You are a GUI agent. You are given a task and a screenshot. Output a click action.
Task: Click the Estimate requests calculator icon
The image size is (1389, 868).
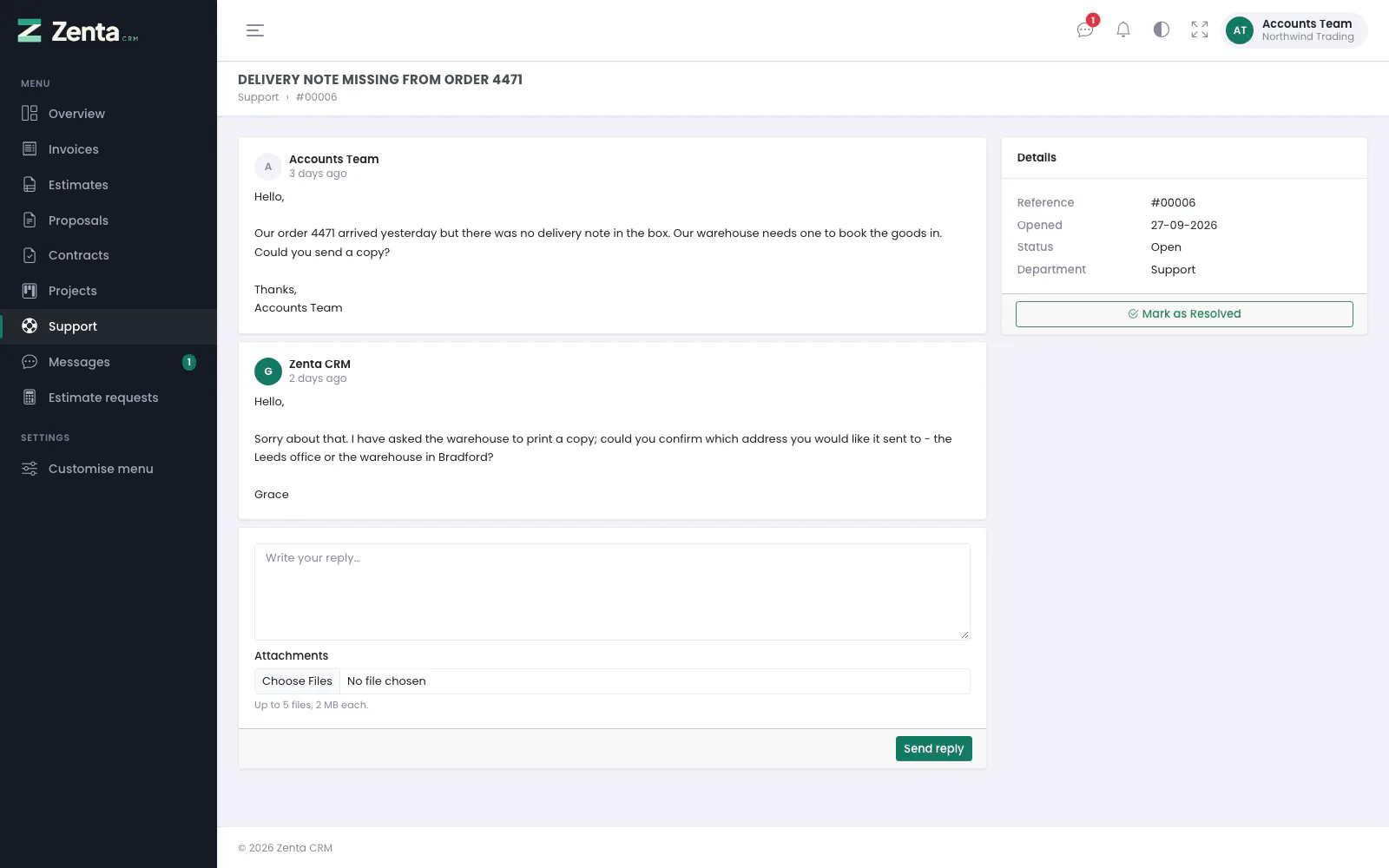(30, 398)
